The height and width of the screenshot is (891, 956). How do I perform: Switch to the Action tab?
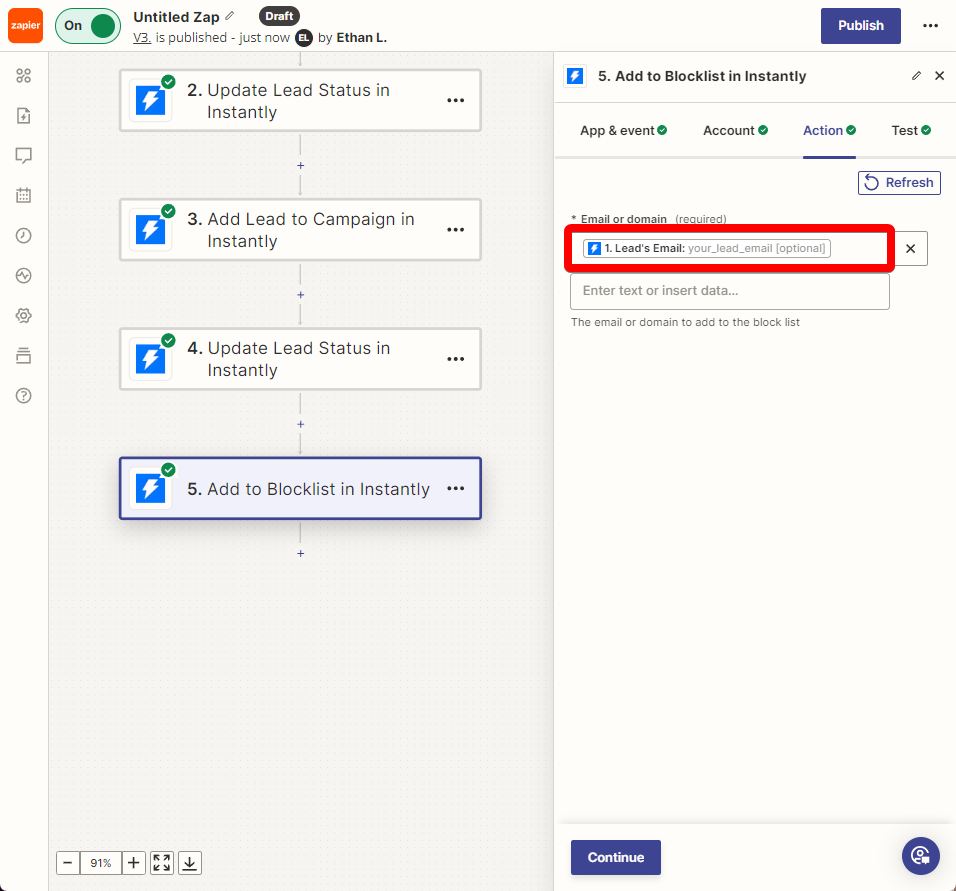coord(829,131)
